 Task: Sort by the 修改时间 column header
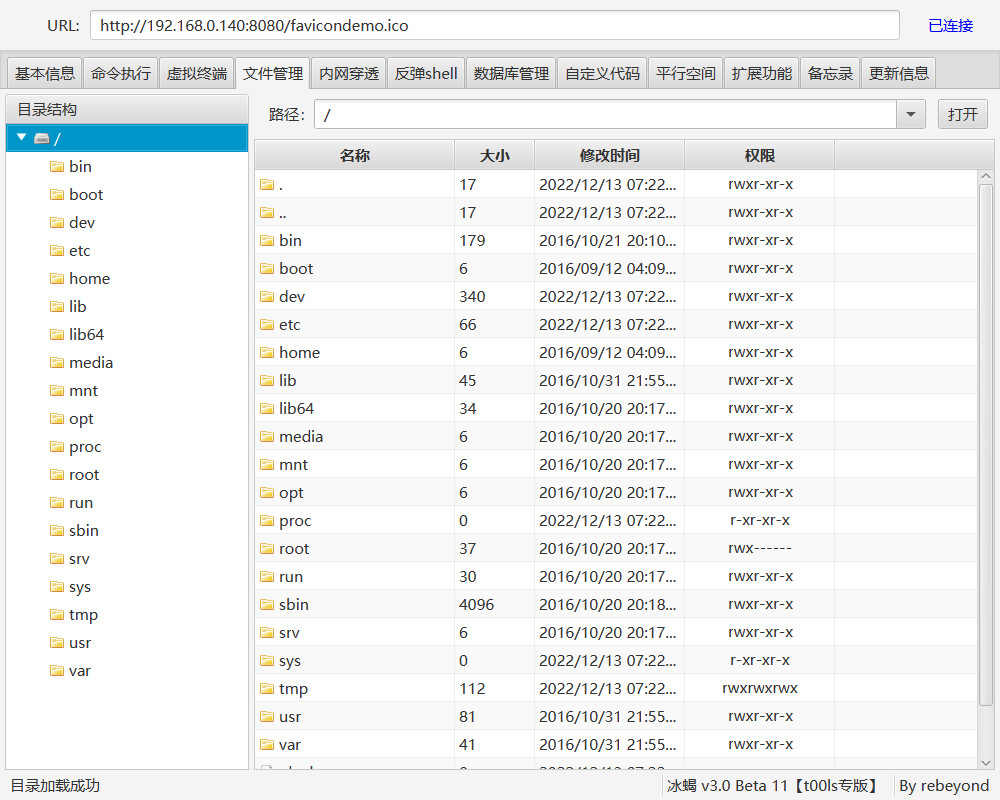click(609, 156)
